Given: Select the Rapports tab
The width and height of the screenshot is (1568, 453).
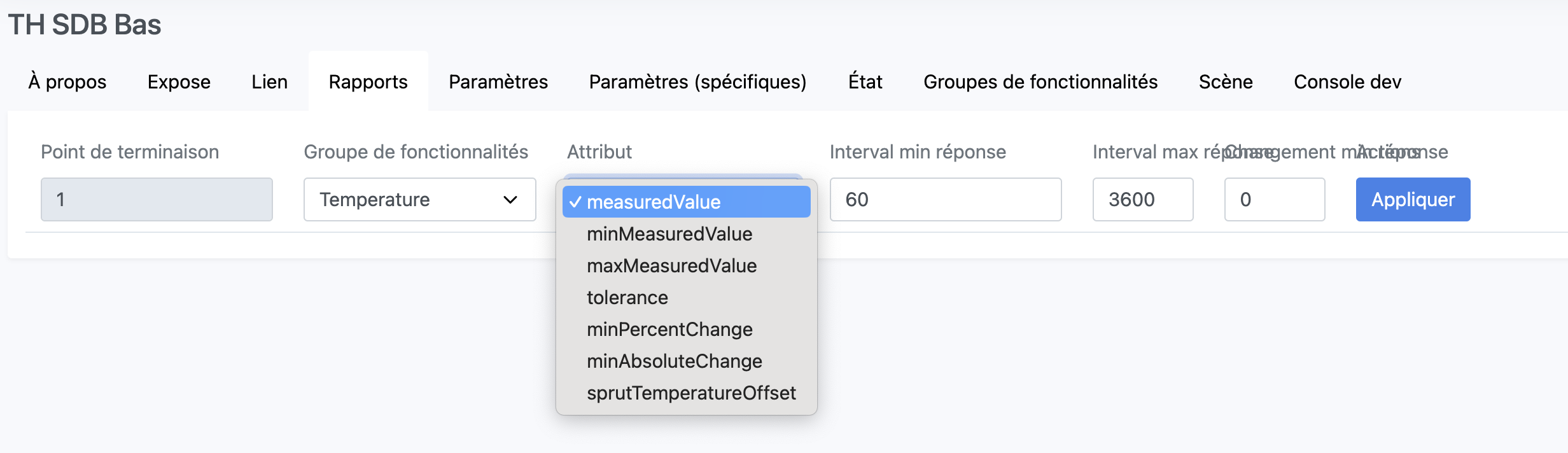Looking at the screenshot, I should [x=368, y=82].
